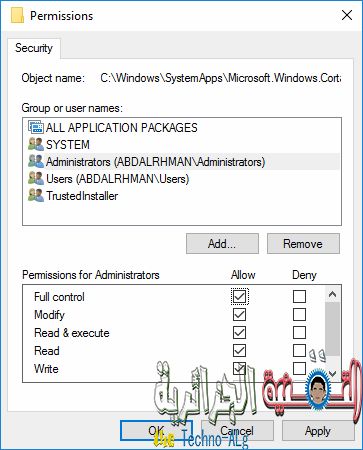Click the Apply button
This screenshot has width=363, height=450.
click(318, 430)
